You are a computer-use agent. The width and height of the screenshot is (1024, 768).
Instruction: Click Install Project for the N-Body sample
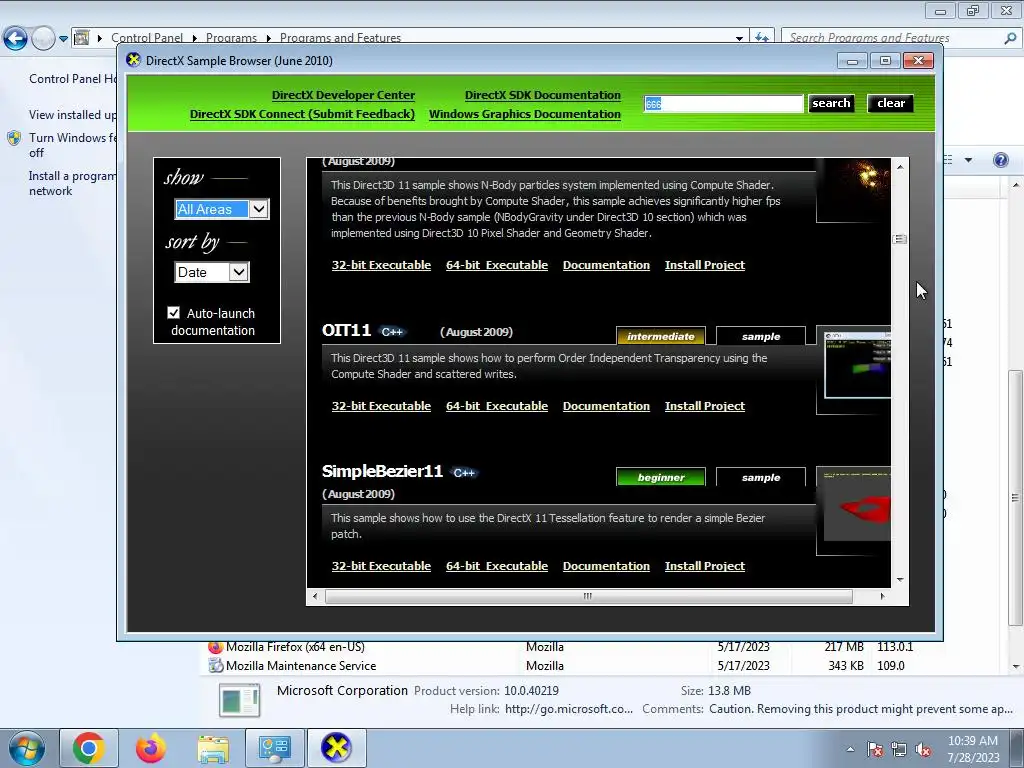tap(705, 264)
